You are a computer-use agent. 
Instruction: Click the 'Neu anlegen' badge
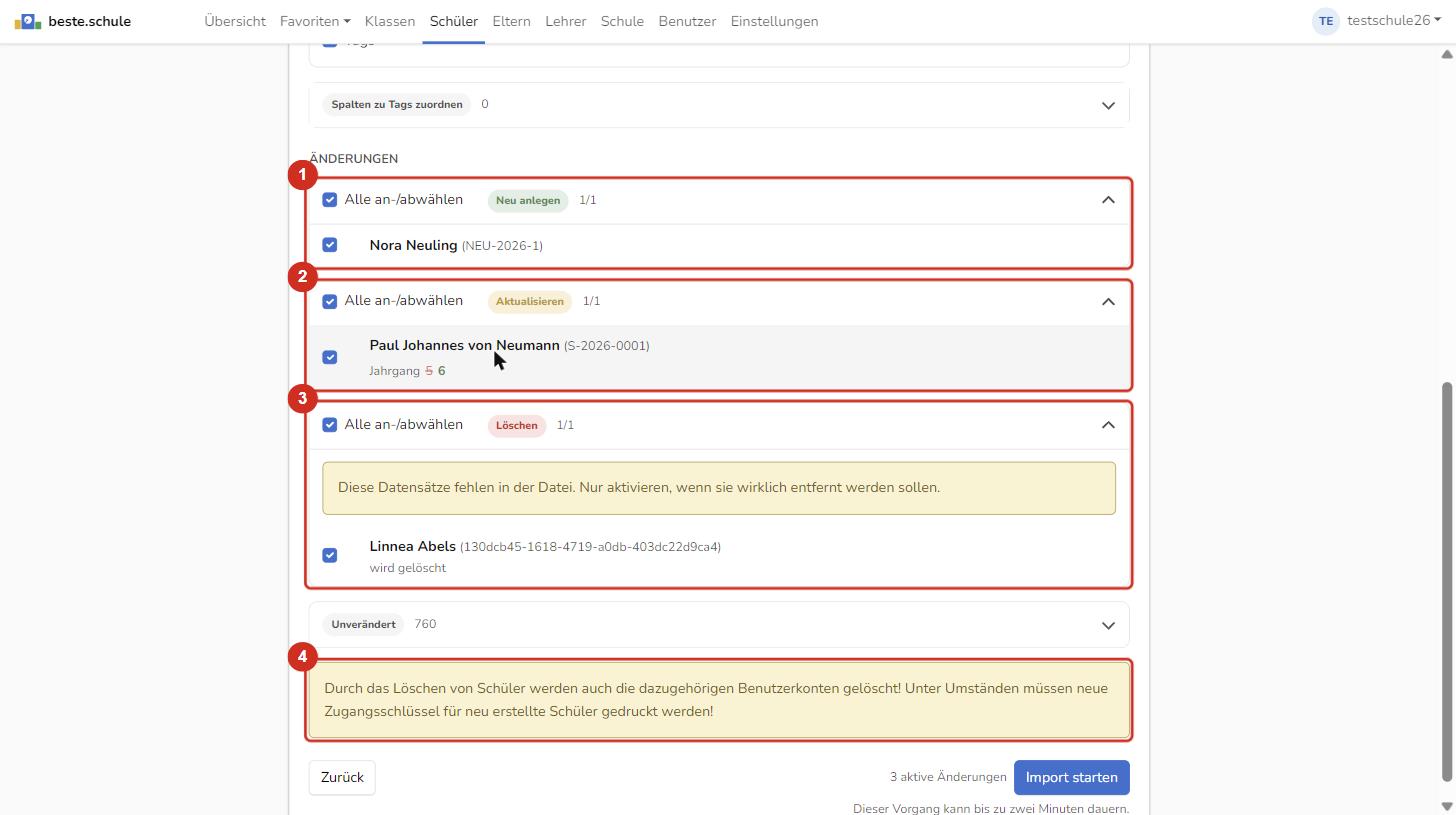coord(528,200)
